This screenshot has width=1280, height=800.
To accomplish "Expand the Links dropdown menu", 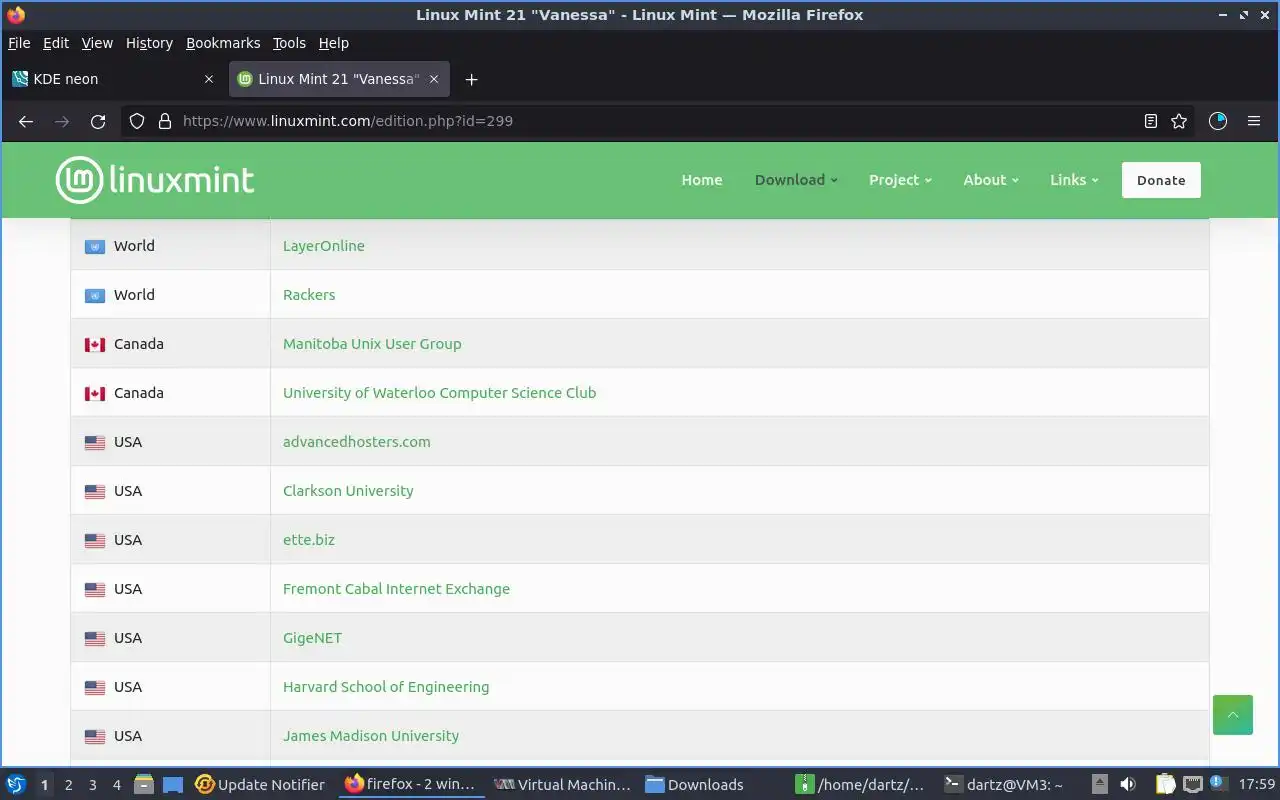I will 1074,180.
